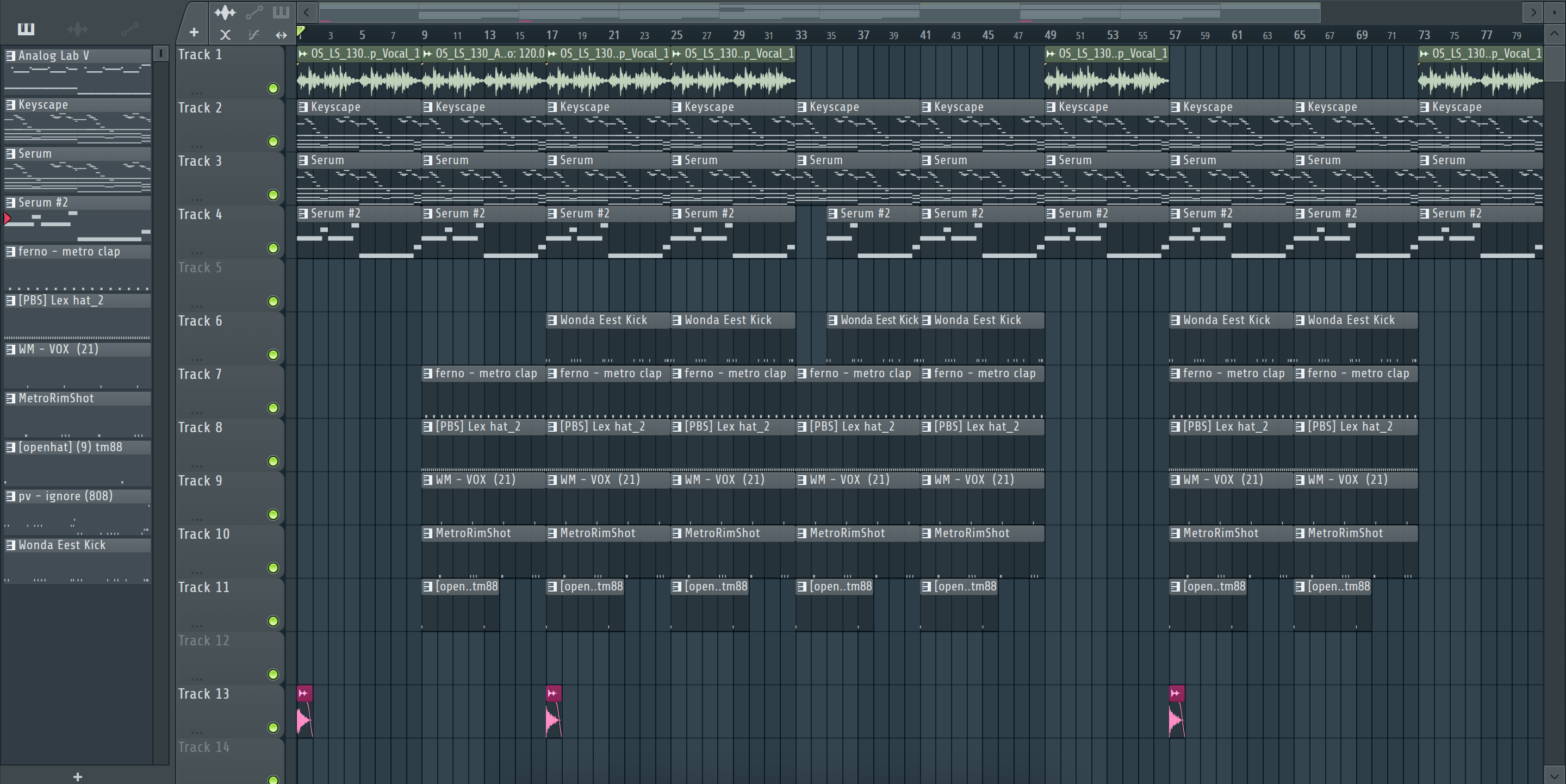
Task: Open the first Keyscape clip menu at bar 1
Action: coord(303,107)
